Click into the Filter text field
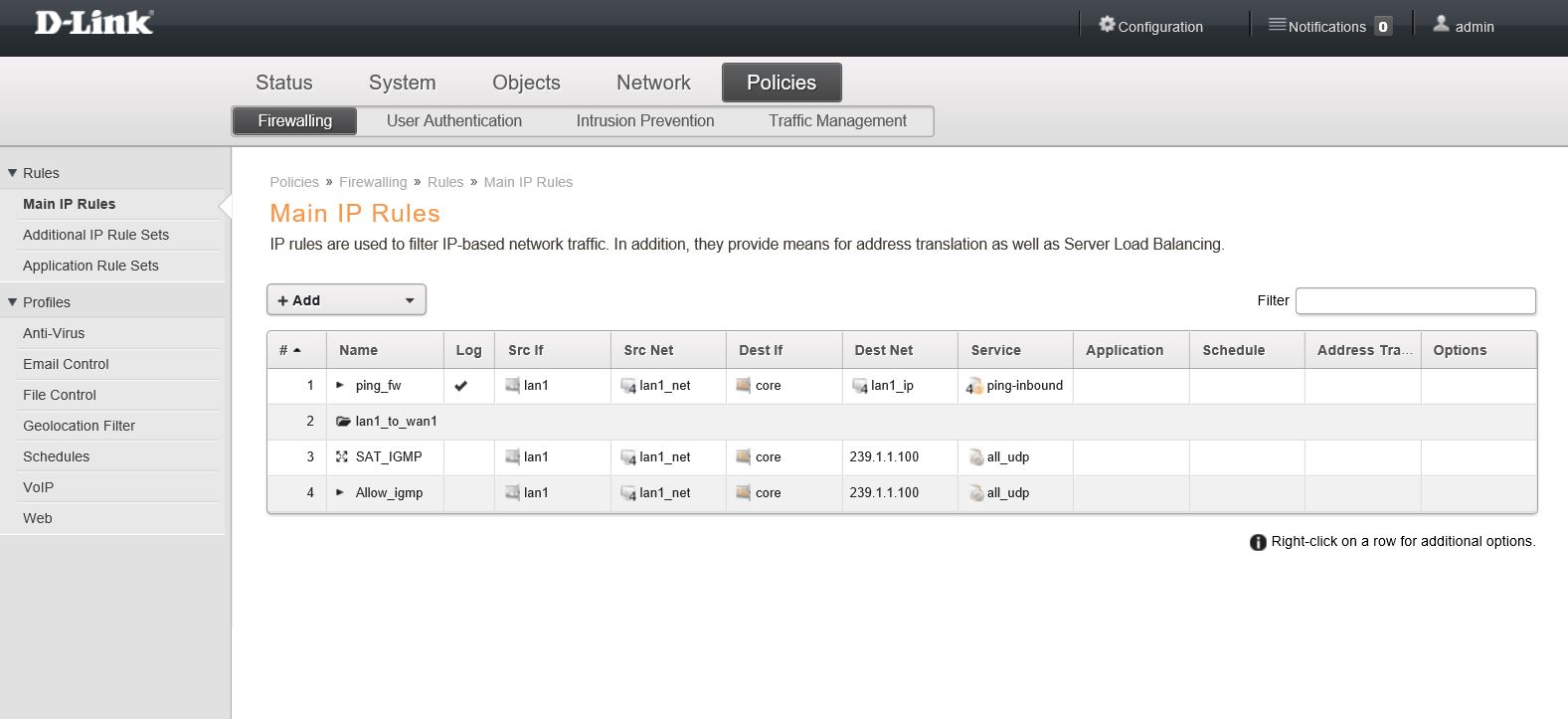Screen dimensions: 1568x719 tap(1415, 300)
